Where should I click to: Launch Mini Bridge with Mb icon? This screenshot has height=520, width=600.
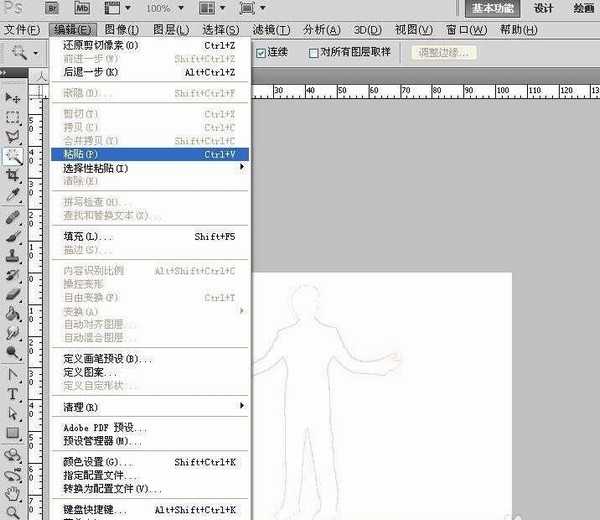pyautogui.click(x=82, y=8)
